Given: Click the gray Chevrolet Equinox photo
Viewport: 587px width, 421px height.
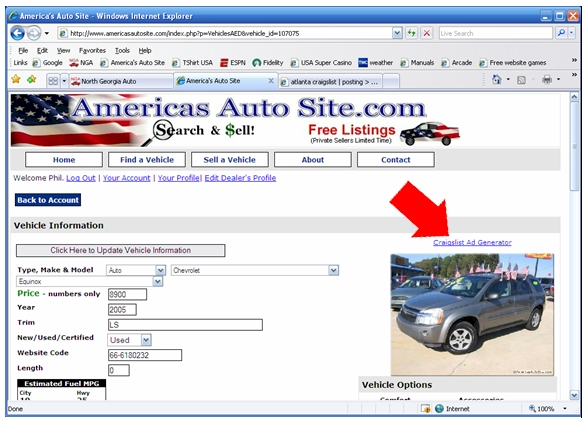Looking at the screenshot, I should 472,314.
